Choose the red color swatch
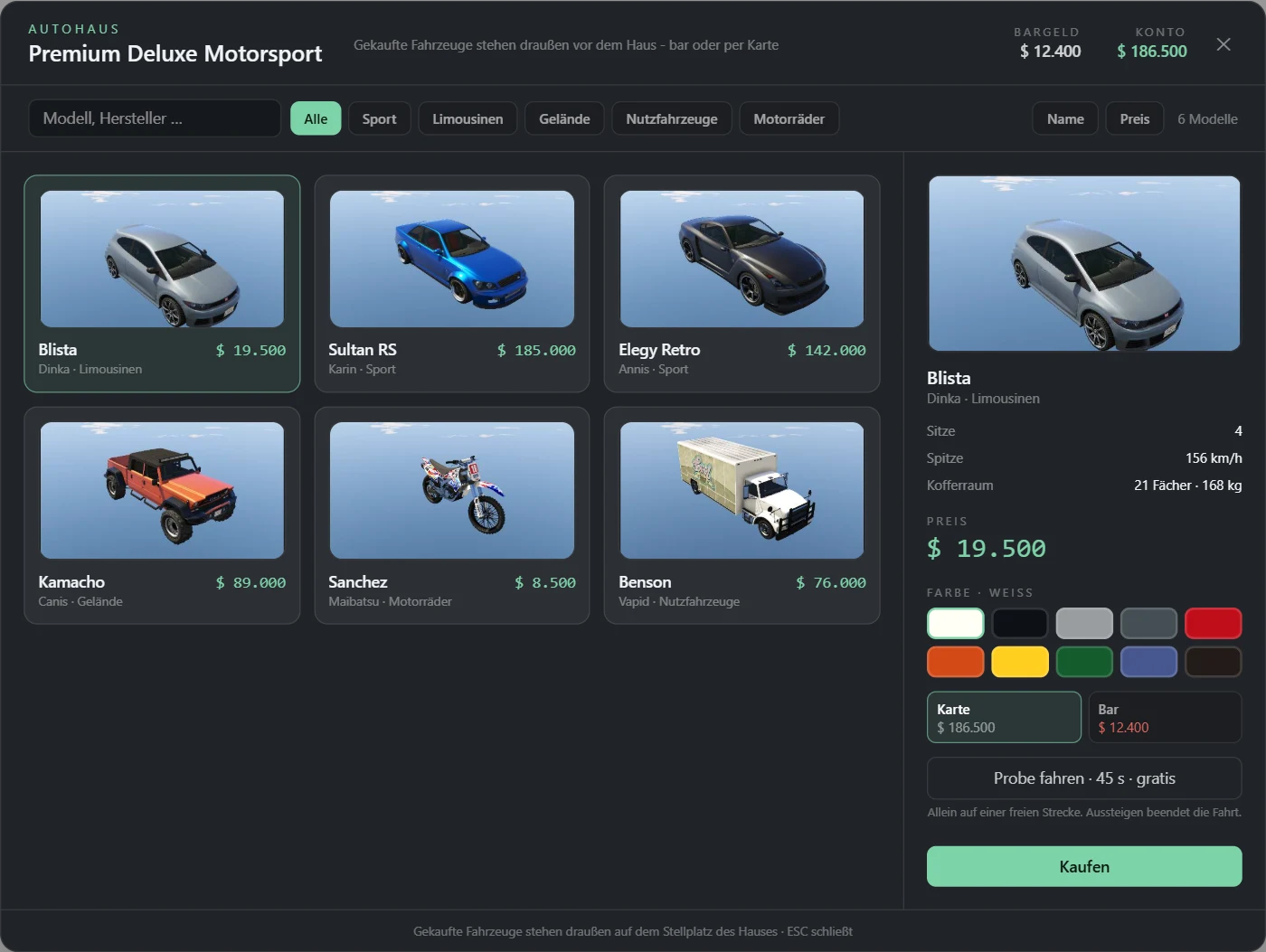Screen dimensions: 1266x952 [1213, 623]
